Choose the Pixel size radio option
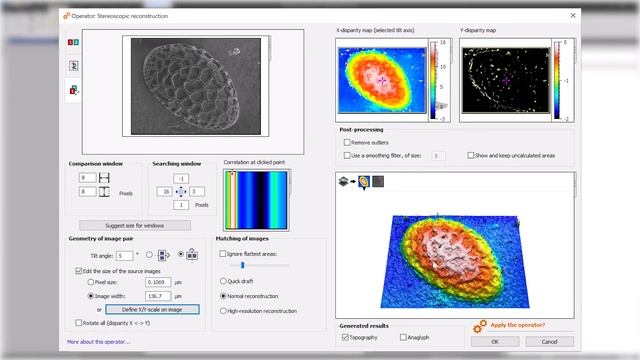The image size is (640, 360). (x=91, y=282)
